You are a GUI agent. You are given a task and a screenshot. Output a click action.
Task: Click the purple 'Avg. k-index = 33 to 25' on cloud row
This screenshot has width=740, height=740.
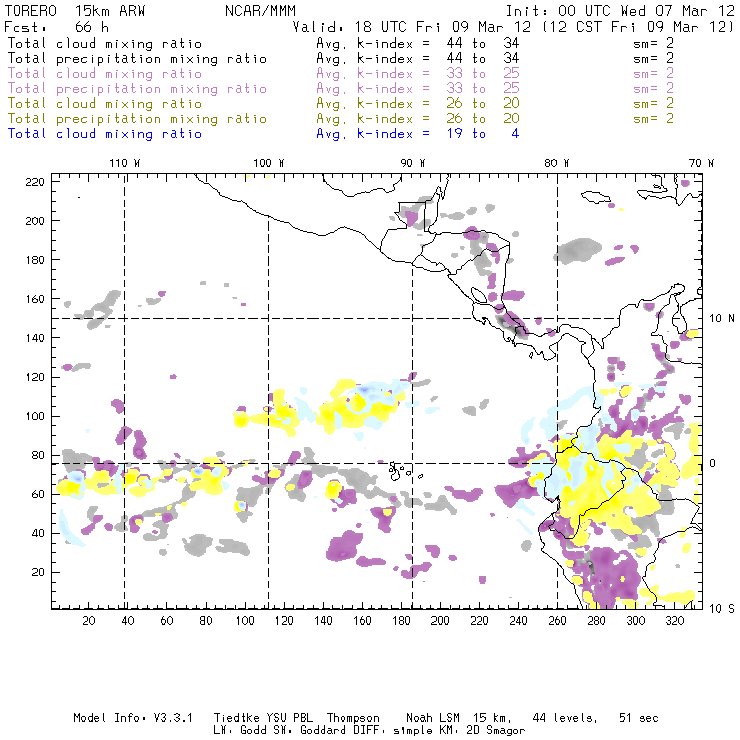(x=418, y=74)
